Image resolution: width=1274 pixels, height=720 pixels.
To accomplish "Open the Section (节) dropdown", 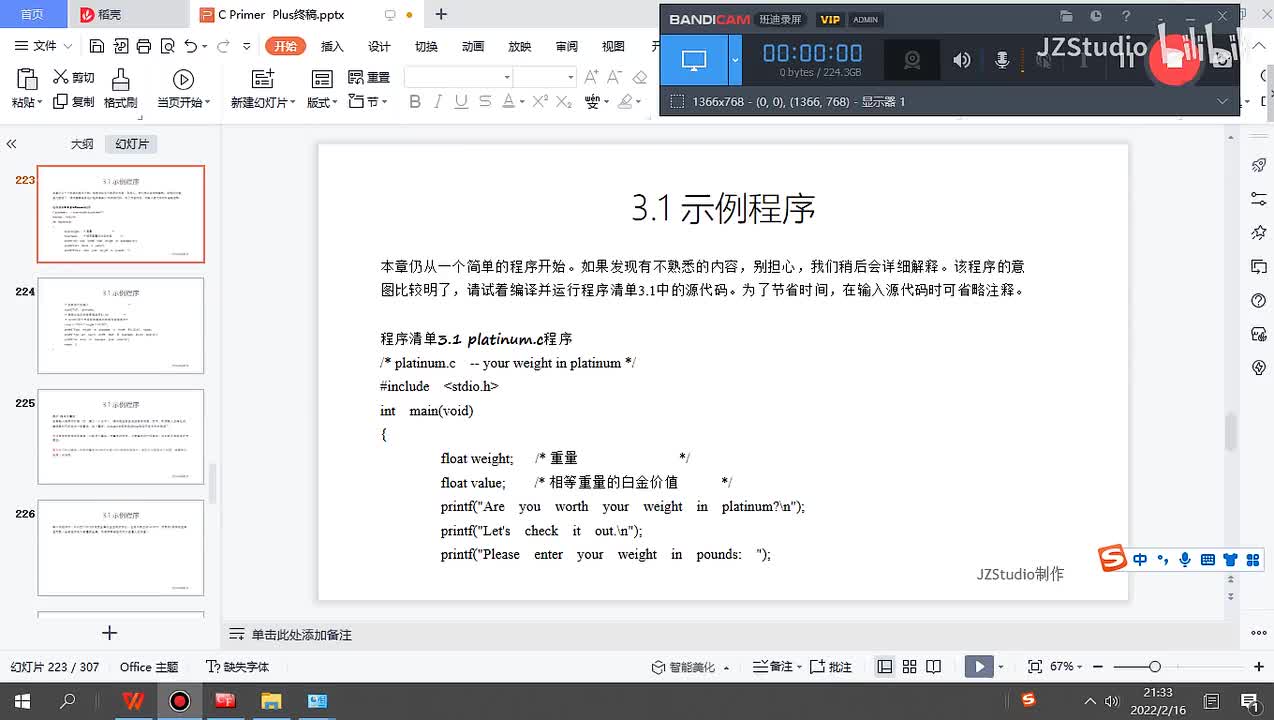I will (x=368, y=102).
